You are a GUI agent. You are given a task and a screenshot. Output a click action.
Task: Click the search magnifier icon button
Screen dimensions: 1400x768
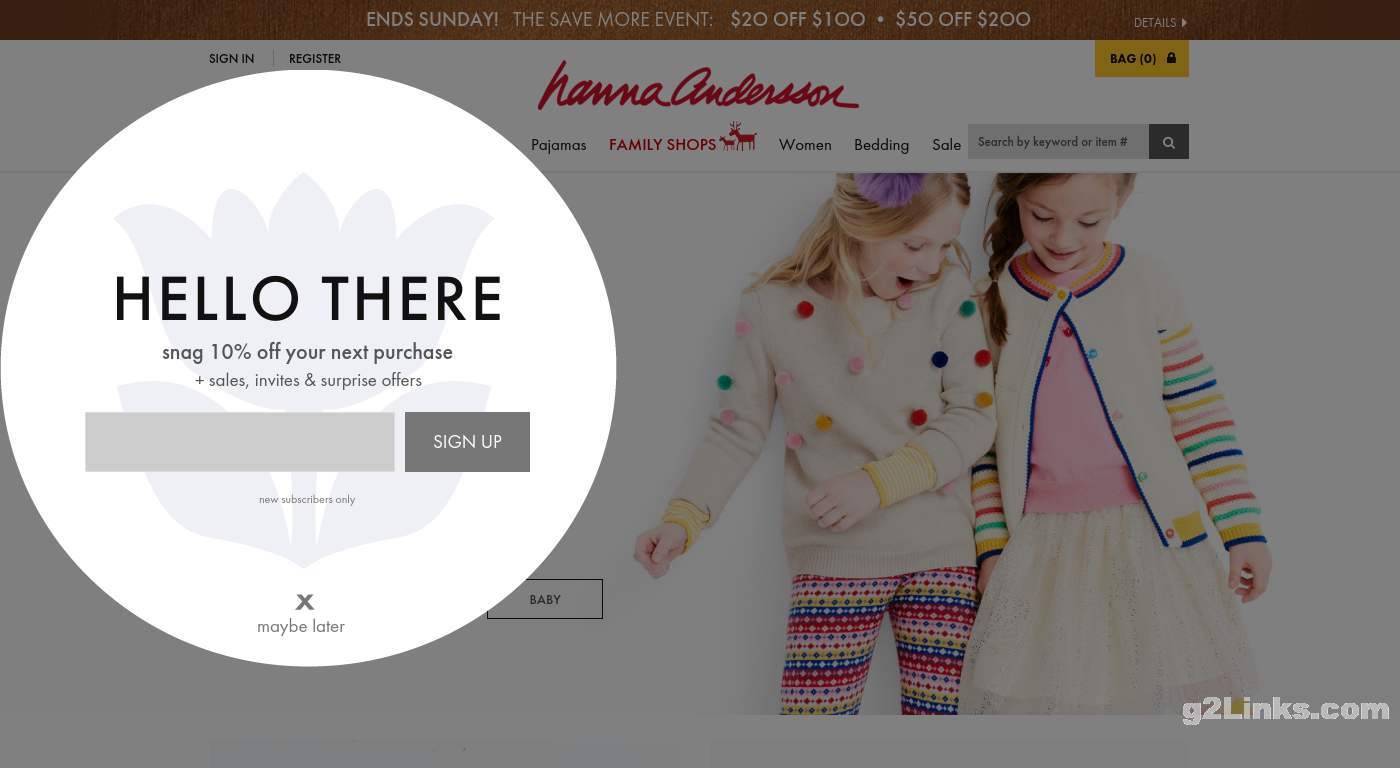(1168, 142)
